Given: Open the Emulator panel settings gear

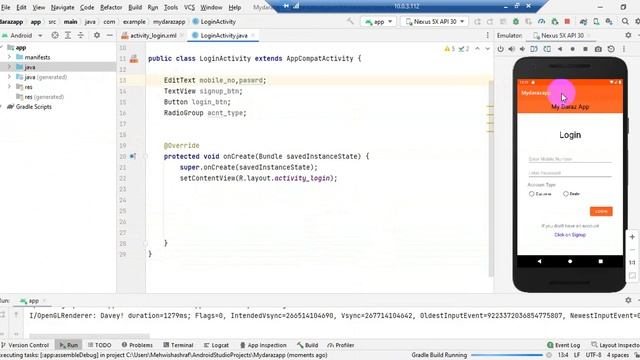Looking at the screenshot, I should click(x=629, y=36).
